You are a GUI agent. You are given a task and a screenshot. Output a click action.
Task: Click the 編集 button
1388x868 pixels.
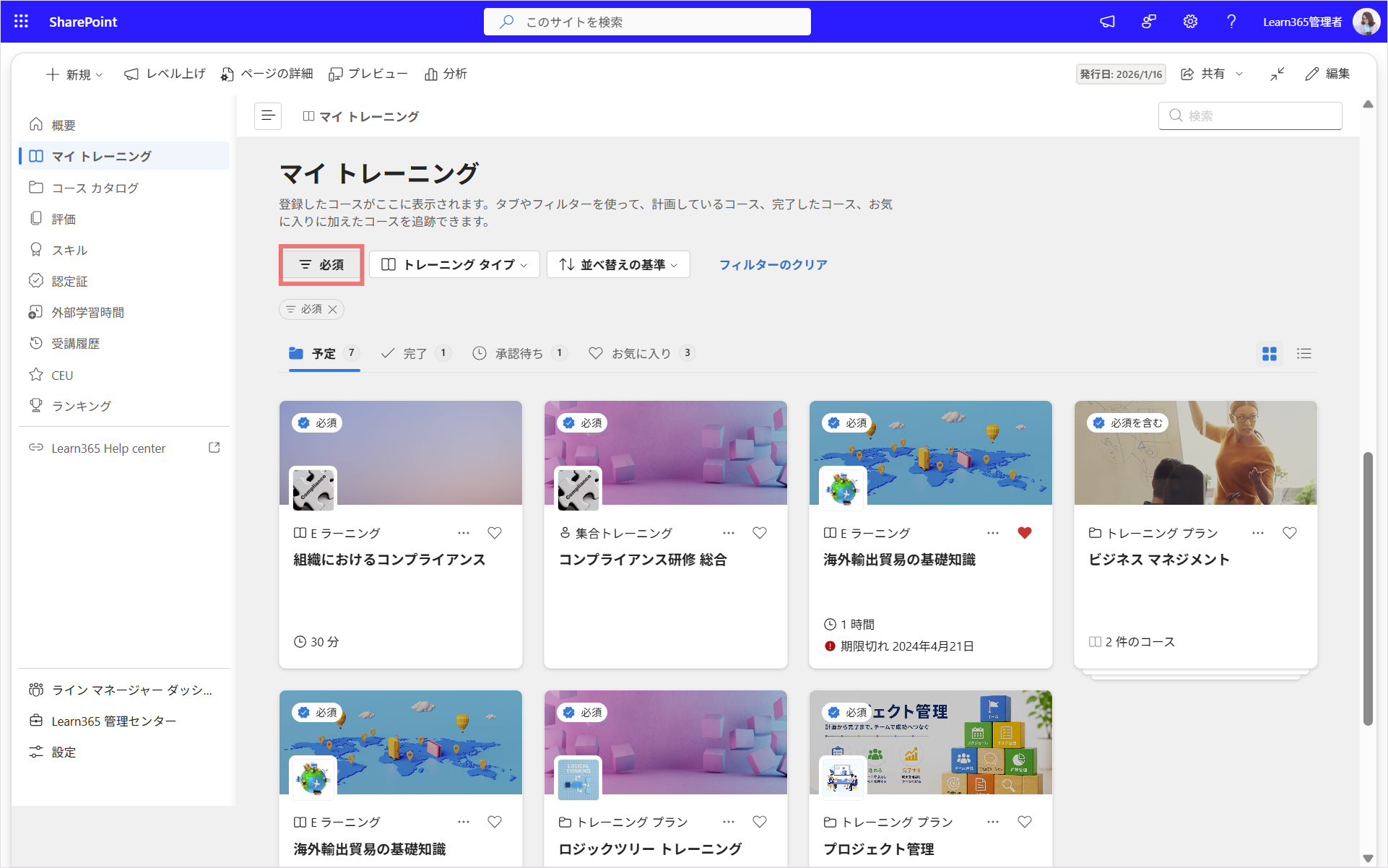click(1327, 74)
